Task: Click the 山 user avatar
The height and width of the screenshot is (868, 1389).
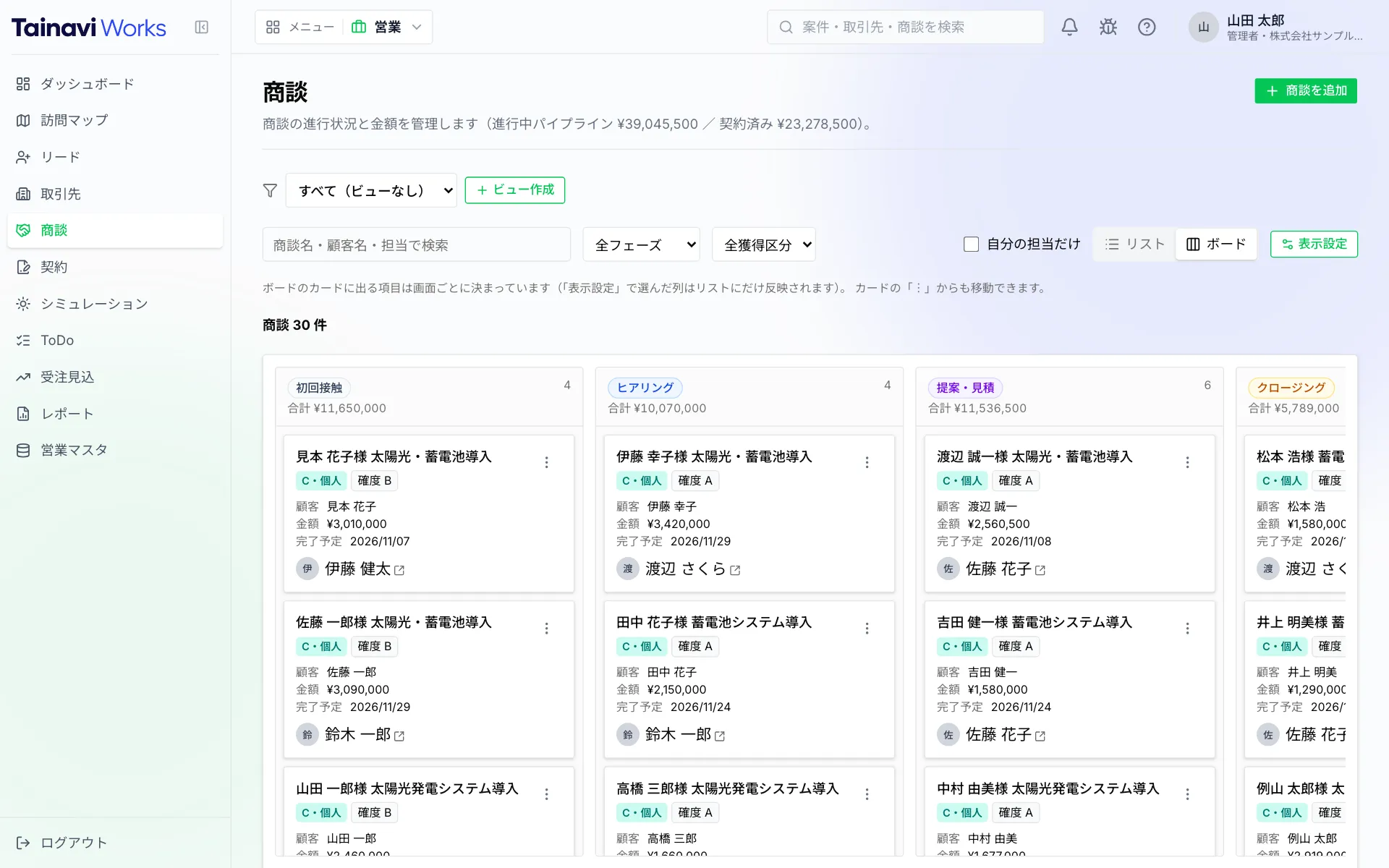Action: tap(1203, 27)
